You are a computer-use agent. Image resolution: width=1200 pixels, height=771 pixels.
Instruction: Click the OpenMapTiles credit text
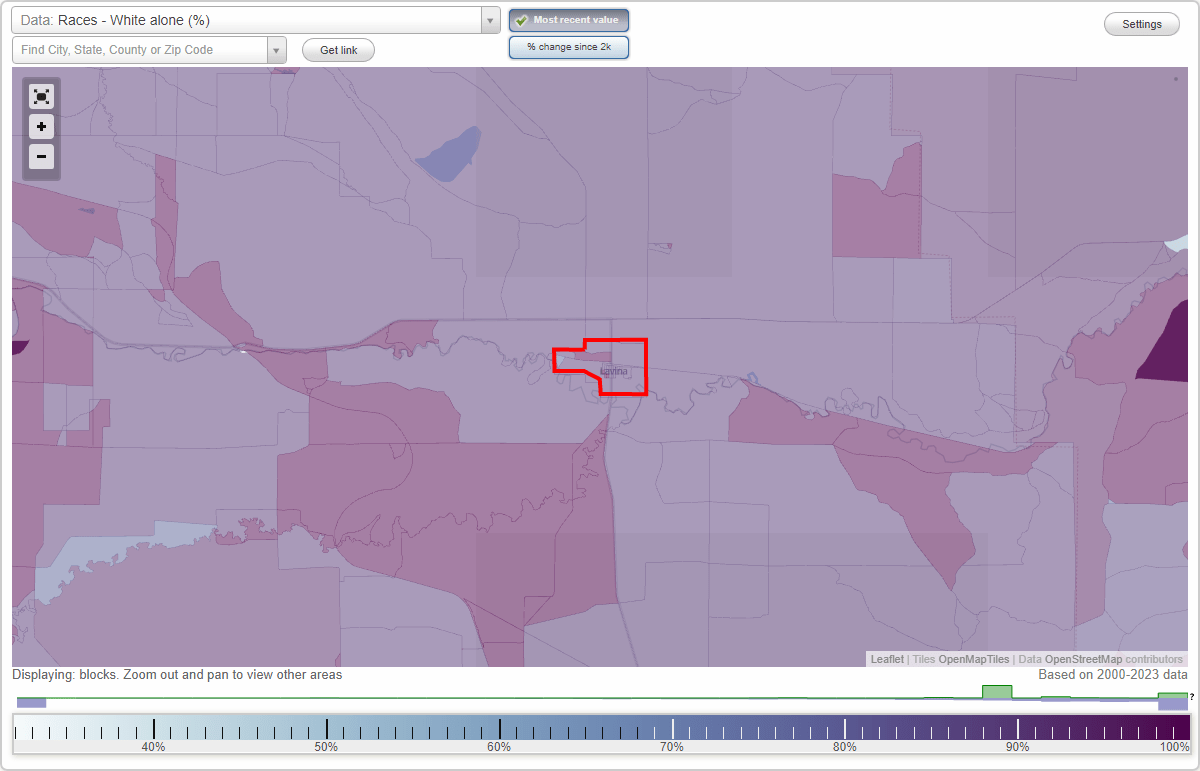click(x=973, y=659)
